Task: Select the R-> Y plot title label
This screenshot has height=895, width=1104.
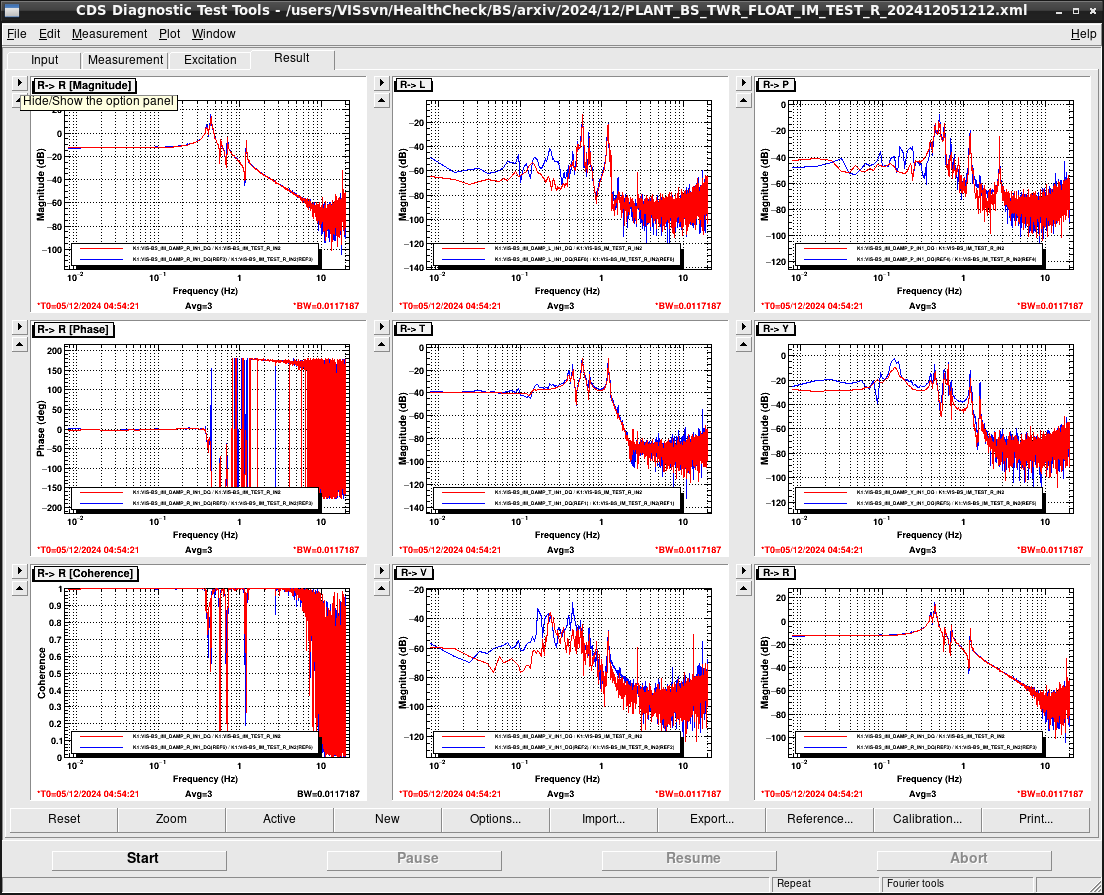Action: 776,329
